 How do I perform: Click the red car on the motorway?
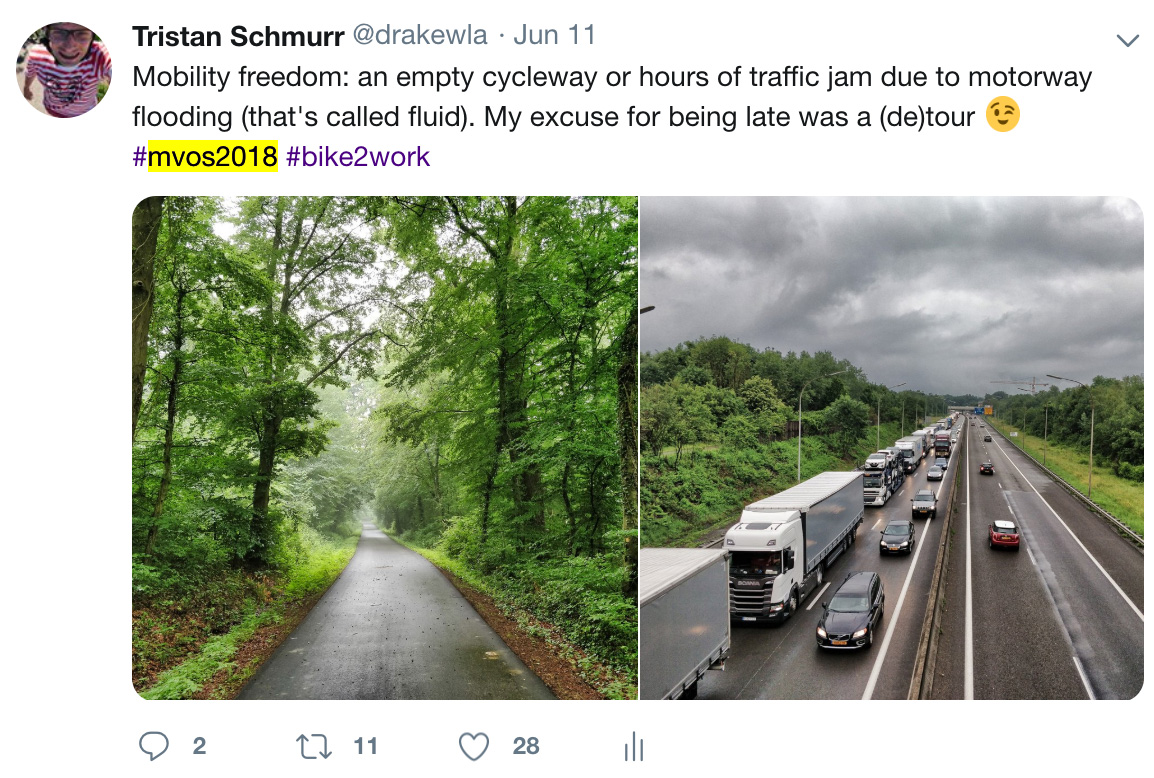coord(1004,535)
